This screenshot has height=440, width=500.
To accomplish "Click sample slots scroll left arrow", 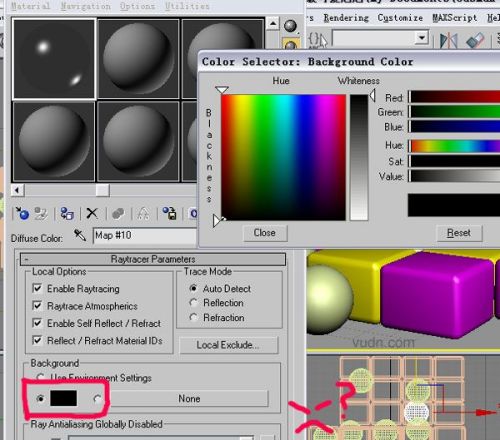I will [17, 191].
